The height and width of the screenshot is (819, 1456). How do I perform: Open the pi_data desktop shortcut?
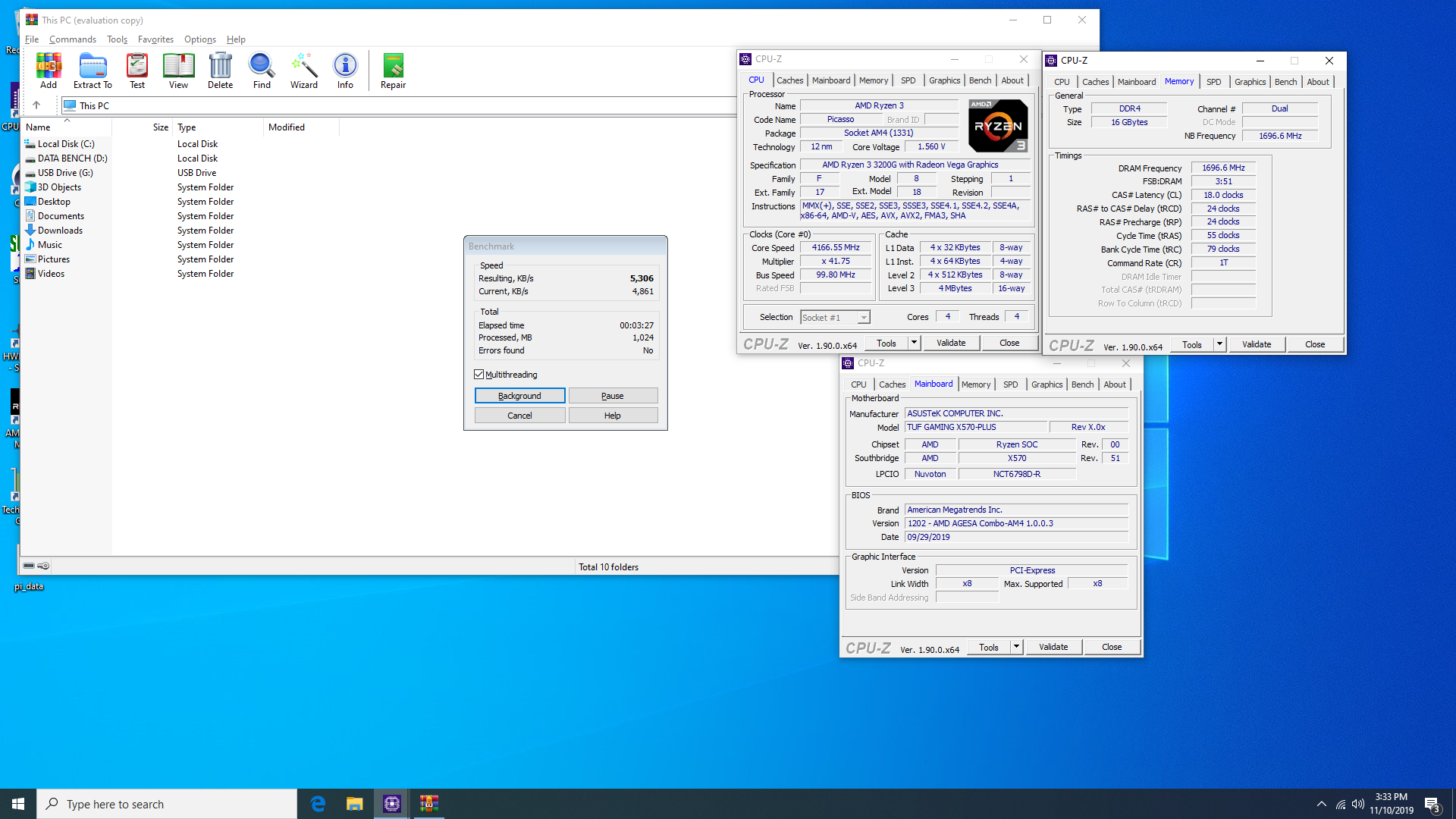(x=29, y=586)
